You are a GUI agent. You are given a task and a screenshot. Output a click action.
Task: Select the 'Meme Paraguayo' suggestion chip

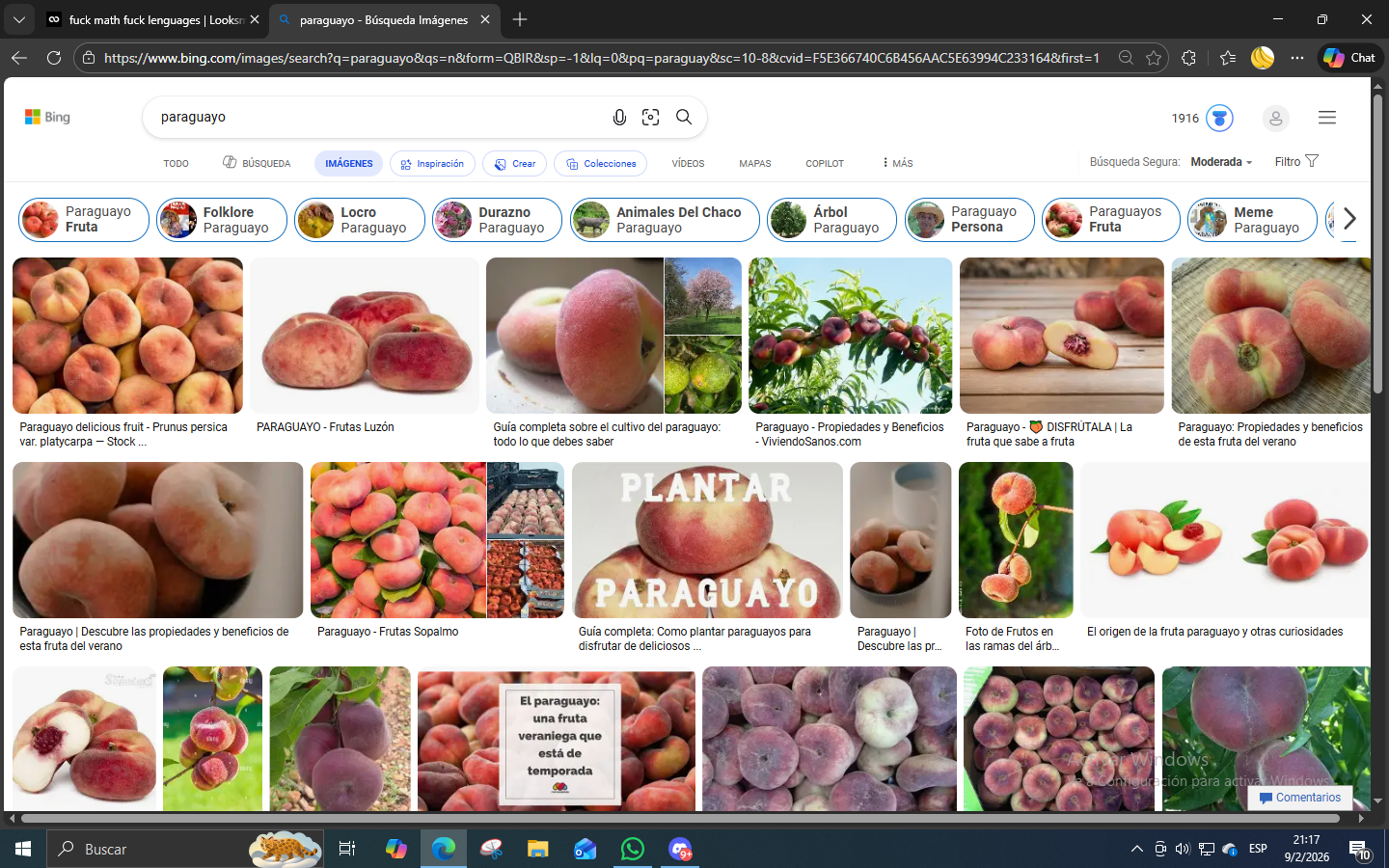tap(1252, 220)
